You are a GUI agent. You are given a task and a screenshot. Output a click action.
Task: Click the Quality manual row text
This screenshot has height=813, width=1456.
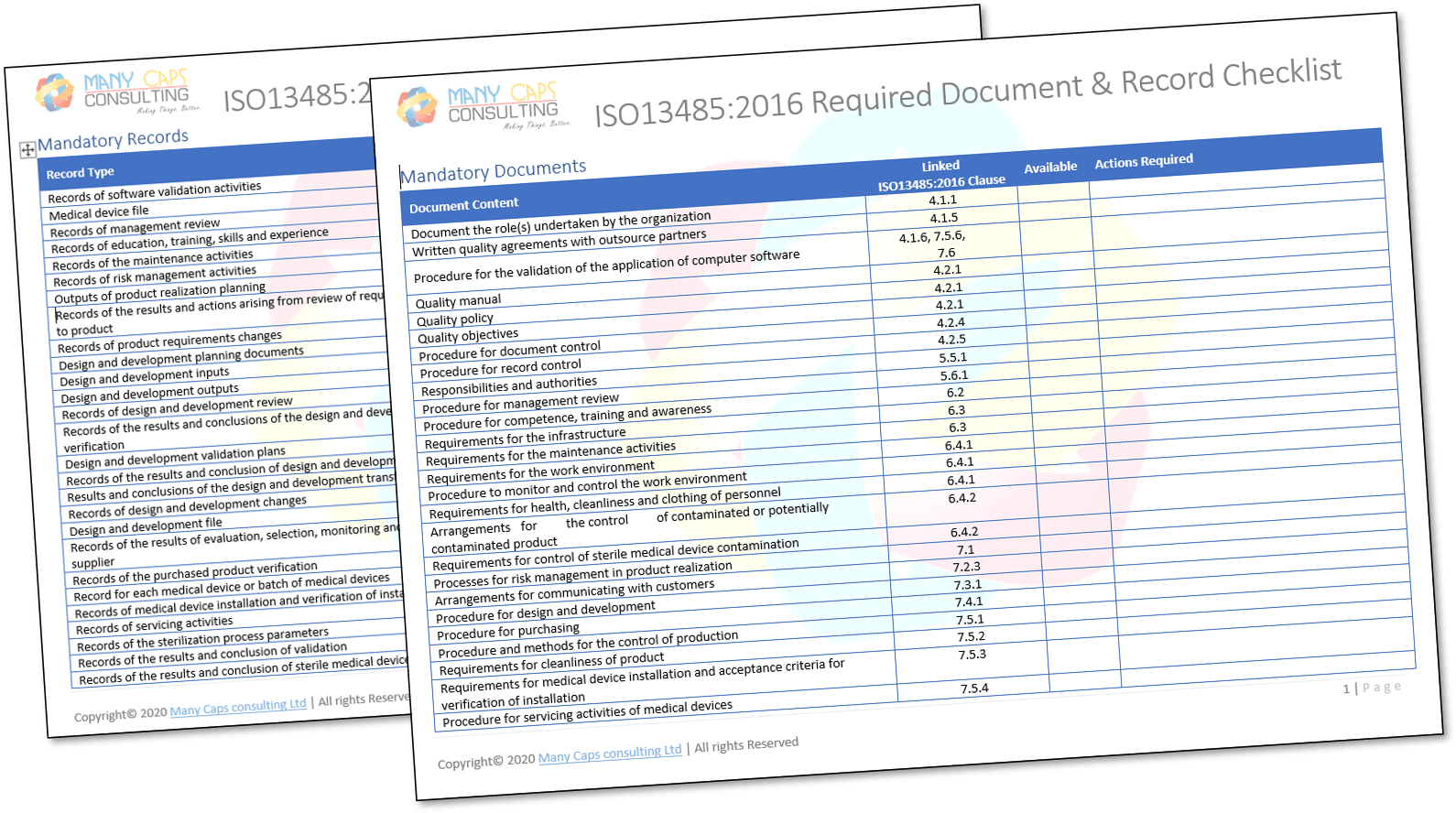[458, 301]
